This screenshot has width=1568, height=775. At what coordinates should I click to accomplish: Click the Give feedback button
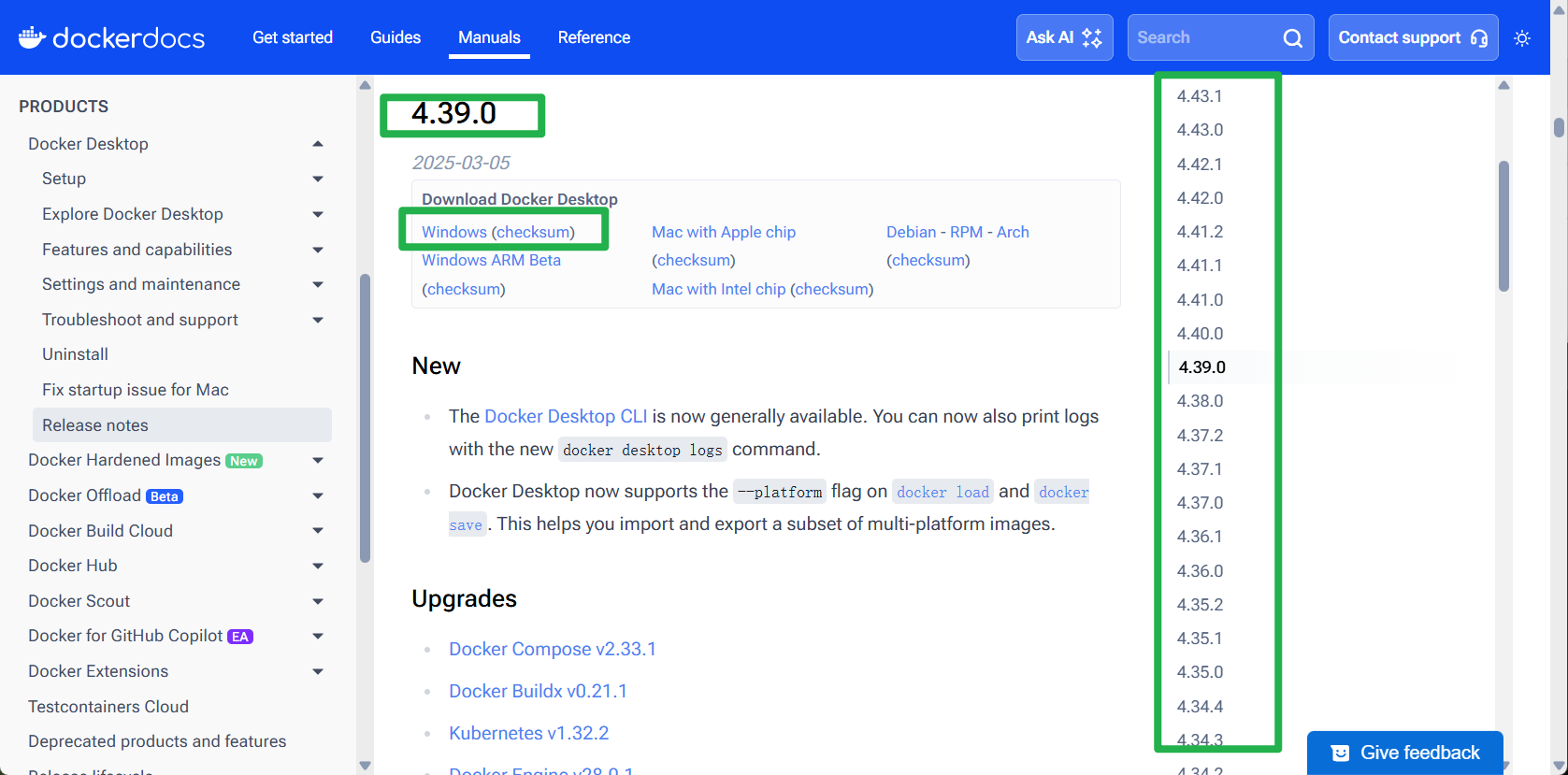tap(1405, 753)
